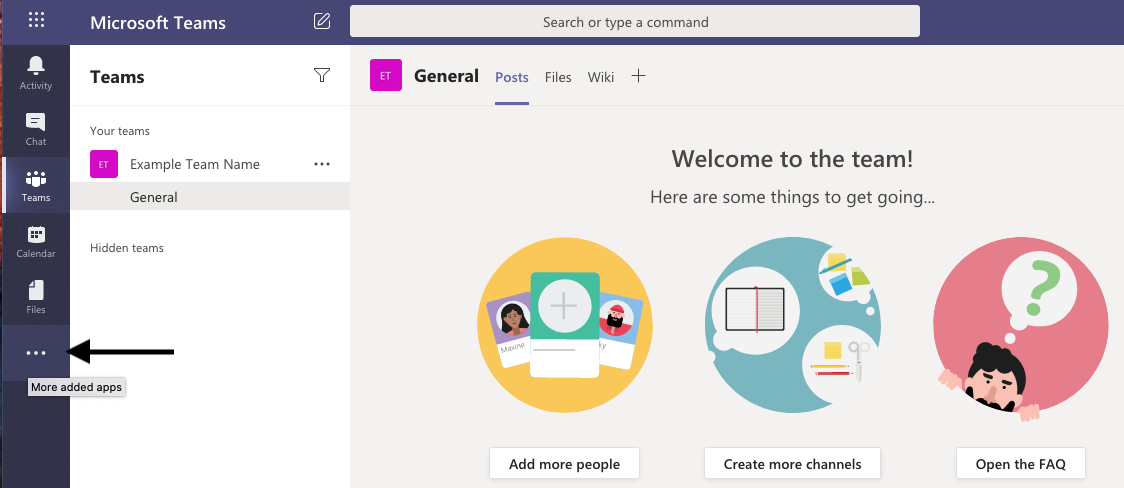1124x488 pixels.
Task: Click the filter funnel icon in Teams panel
Action: coord(322,75)
